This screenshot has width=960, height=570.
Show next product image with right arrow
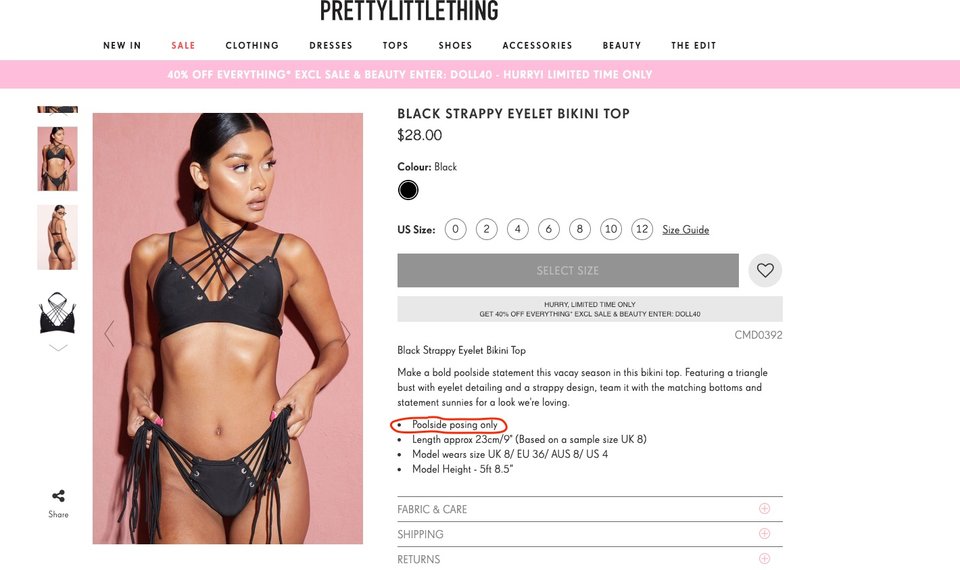346,334
